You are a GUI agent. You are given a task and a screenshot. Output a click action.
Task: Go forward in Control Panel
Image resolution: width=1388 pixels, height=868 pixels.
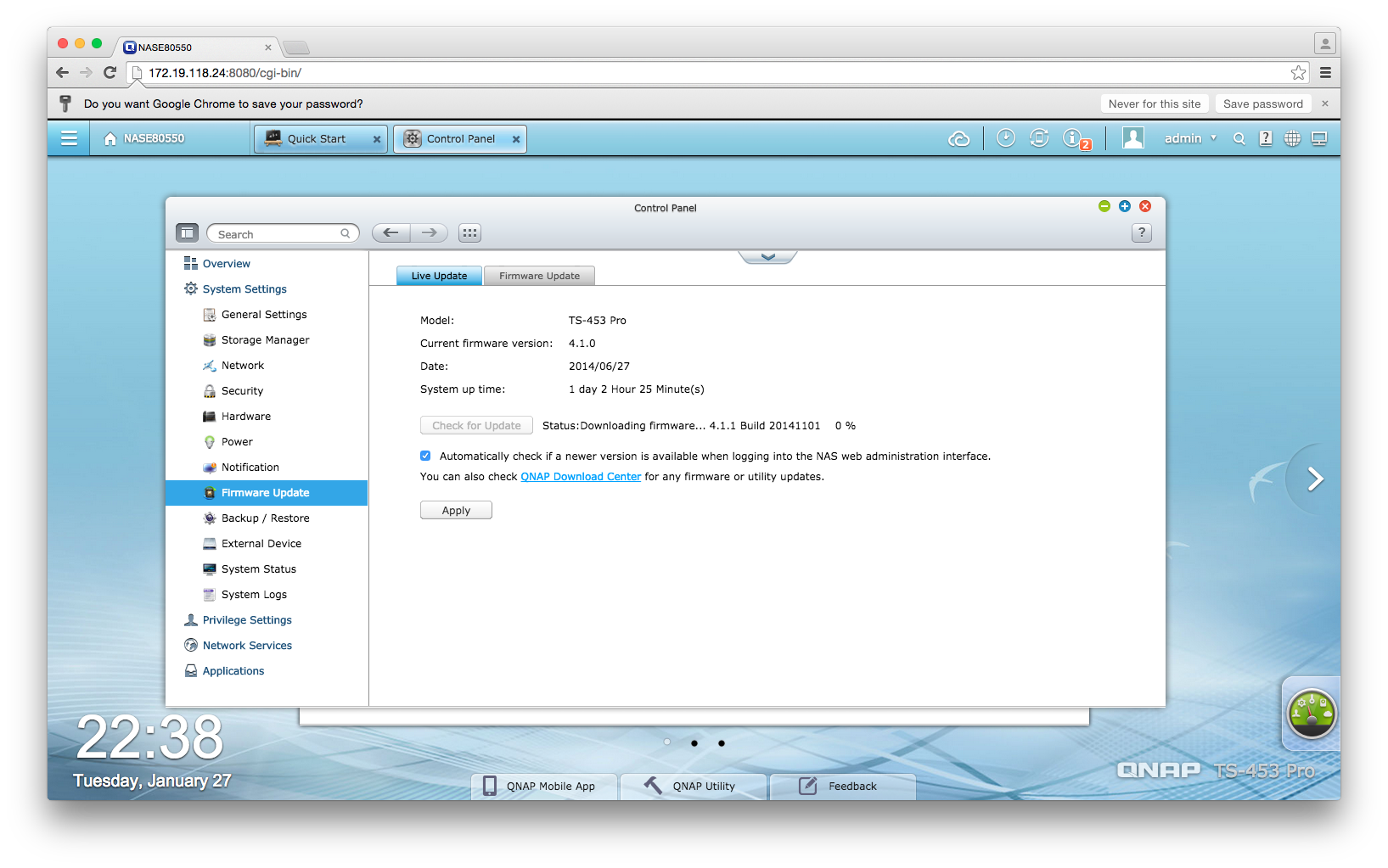[430, 232]
